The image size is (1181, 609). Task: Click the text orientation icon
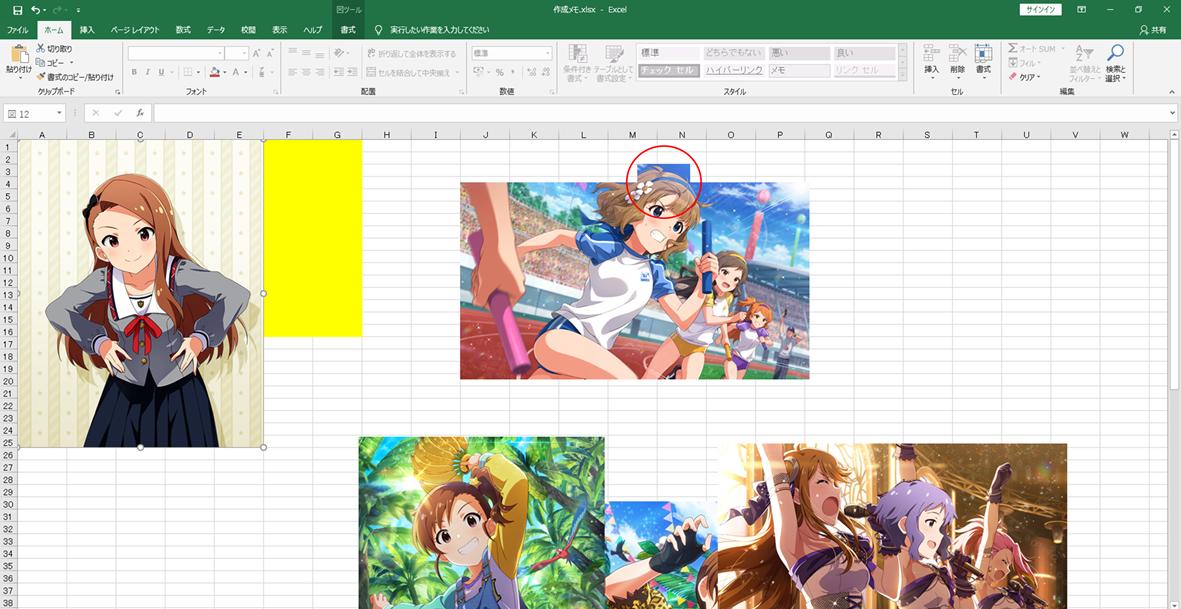(x=339, y=53)
